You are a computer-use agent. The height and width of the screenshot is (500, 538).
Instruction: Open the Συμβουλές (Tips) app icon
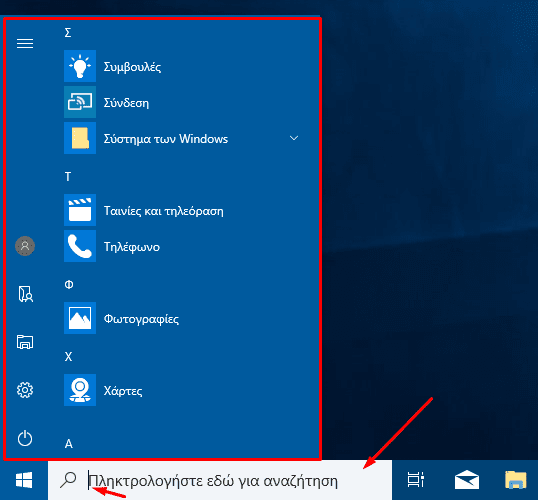pyautogui.click(x=80, y=66)
